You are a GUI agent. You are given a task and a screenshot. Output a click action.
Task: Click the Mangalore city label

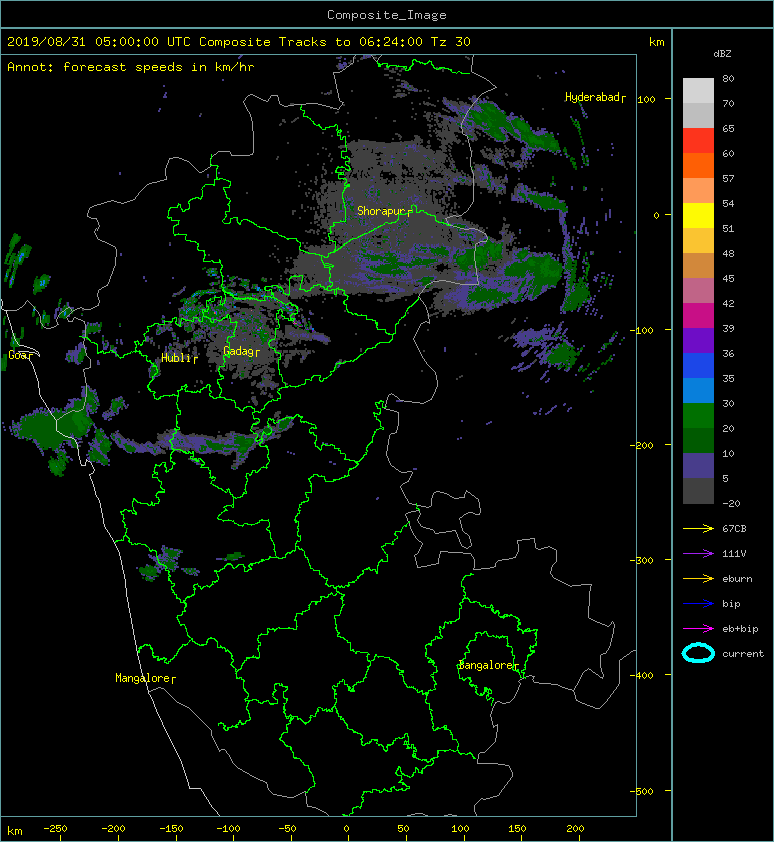[x=142, y=678]
